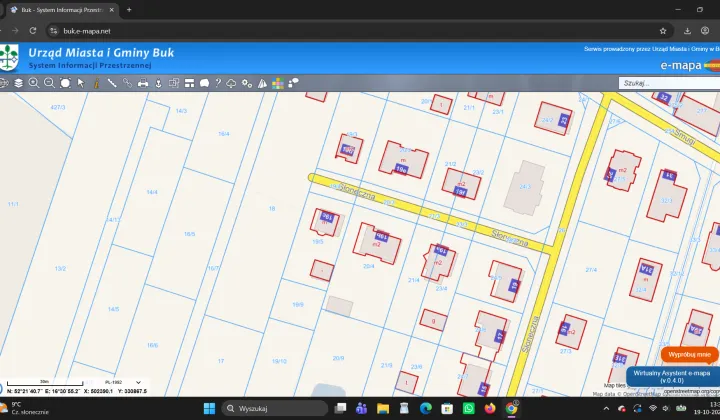Click the parcel label 24/3
Screen dimensions: 720x420
coord(524,187)
